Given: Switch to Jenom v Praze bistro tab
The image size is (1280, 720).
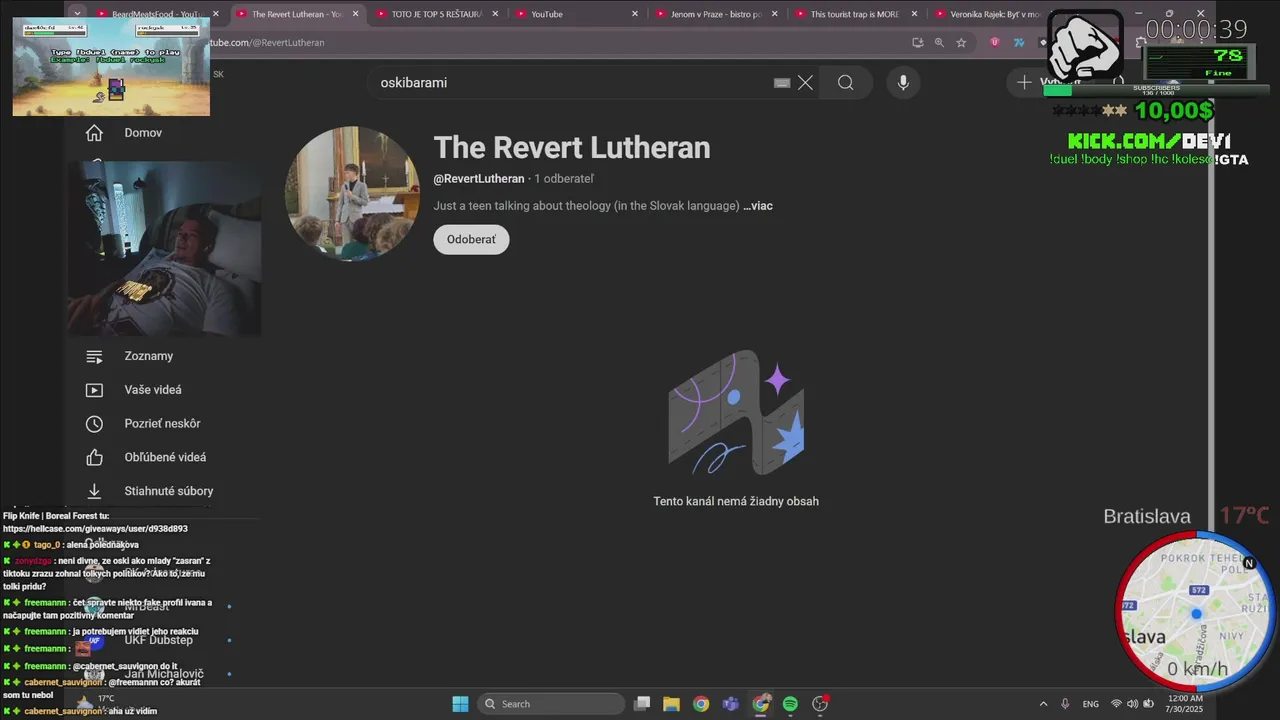Looking at the screenshot, I should pos(715,14).
